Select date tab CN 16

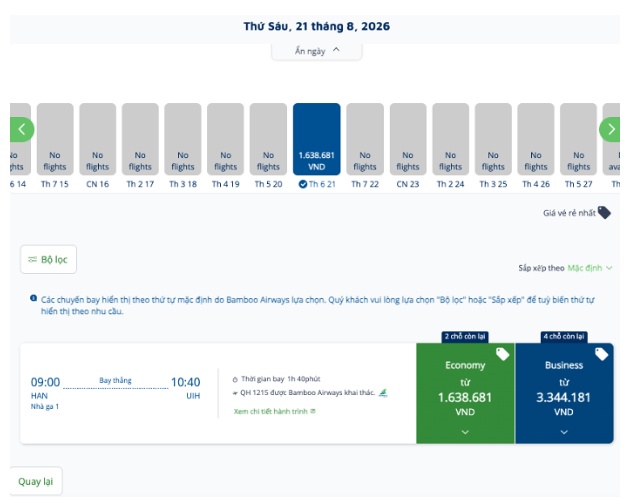pyautogui.click(x=98, y=146)
